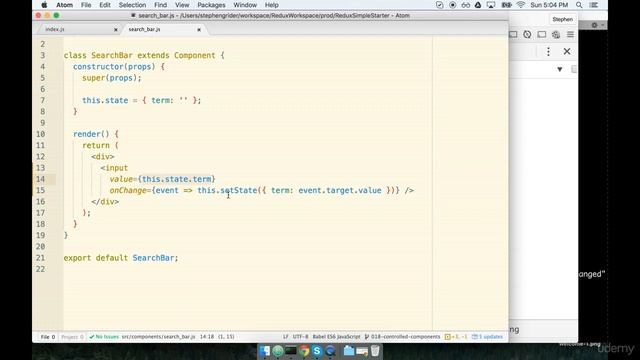This screenshot has width=640, height=360.
Task: Click the screen recording icon in menu bar
Action: tap(453, 5)
